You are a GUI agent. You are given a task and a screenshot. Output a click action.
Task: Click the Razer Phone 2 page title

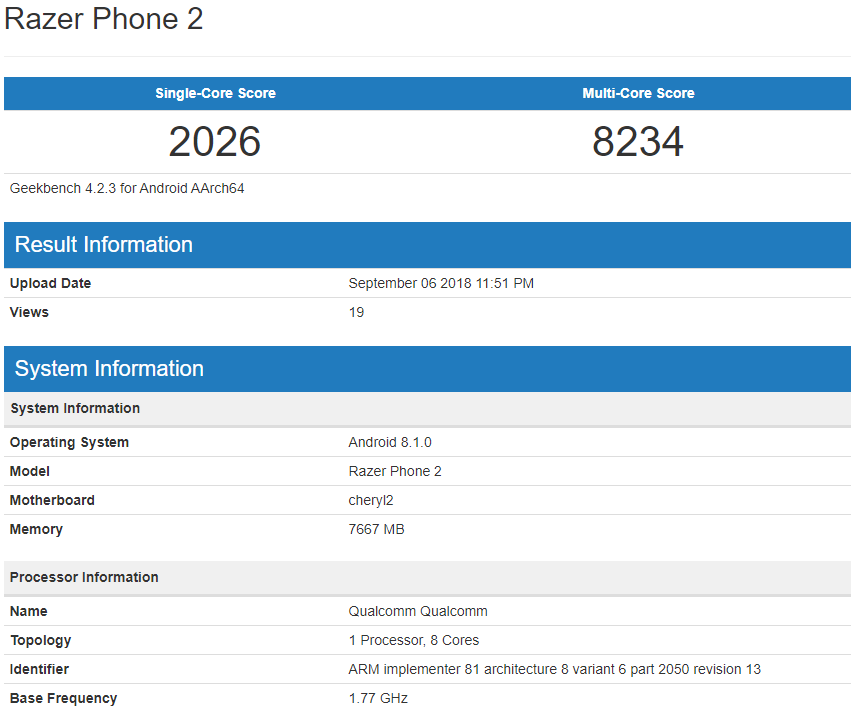click(x=103, y=19)
